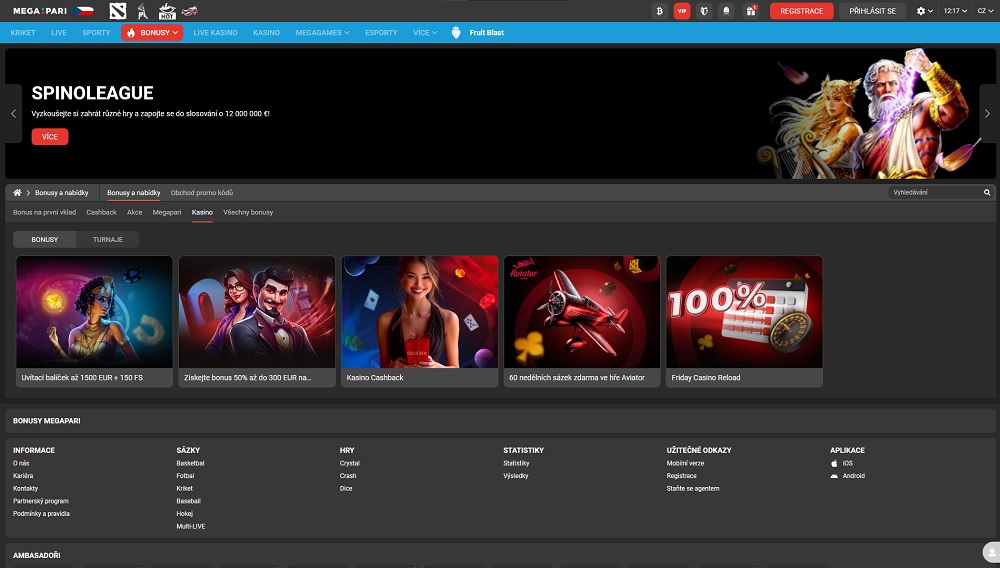Switch to the TURNAJE toggle

[x=108, y=240]
